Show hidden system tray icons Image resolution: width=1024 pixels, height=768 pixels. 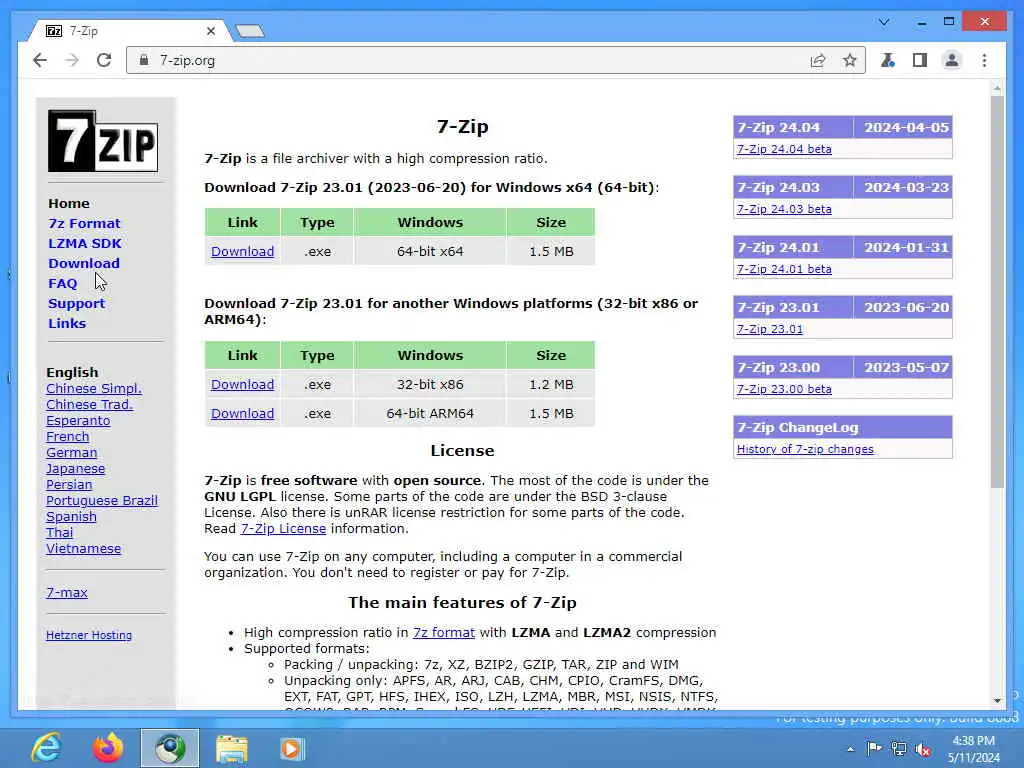(850, 749)
